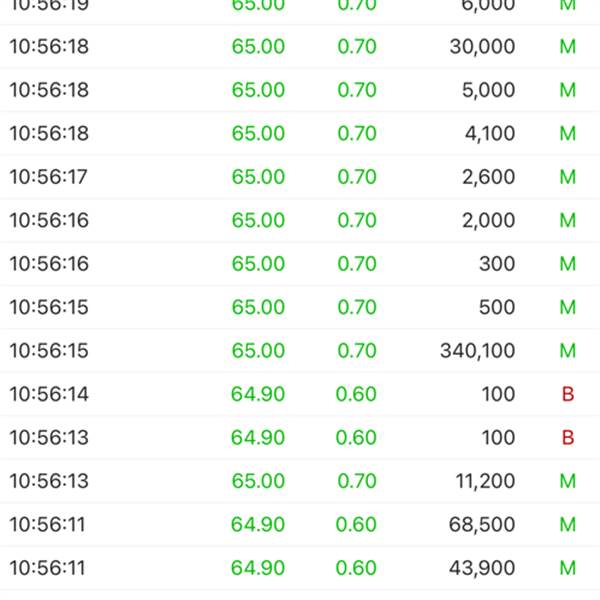Viewport: 600px width, 600px height.
Task: Tap the trade row with 300 volume
Action: [300, 264]
